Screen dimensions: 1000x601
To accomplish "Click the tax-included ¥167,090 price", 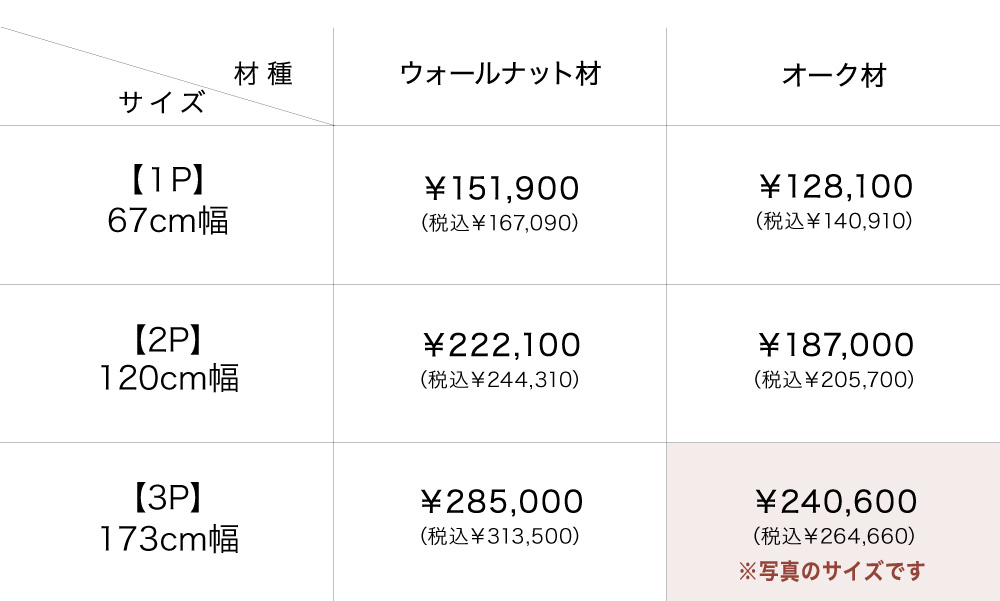I will [500, 223].
